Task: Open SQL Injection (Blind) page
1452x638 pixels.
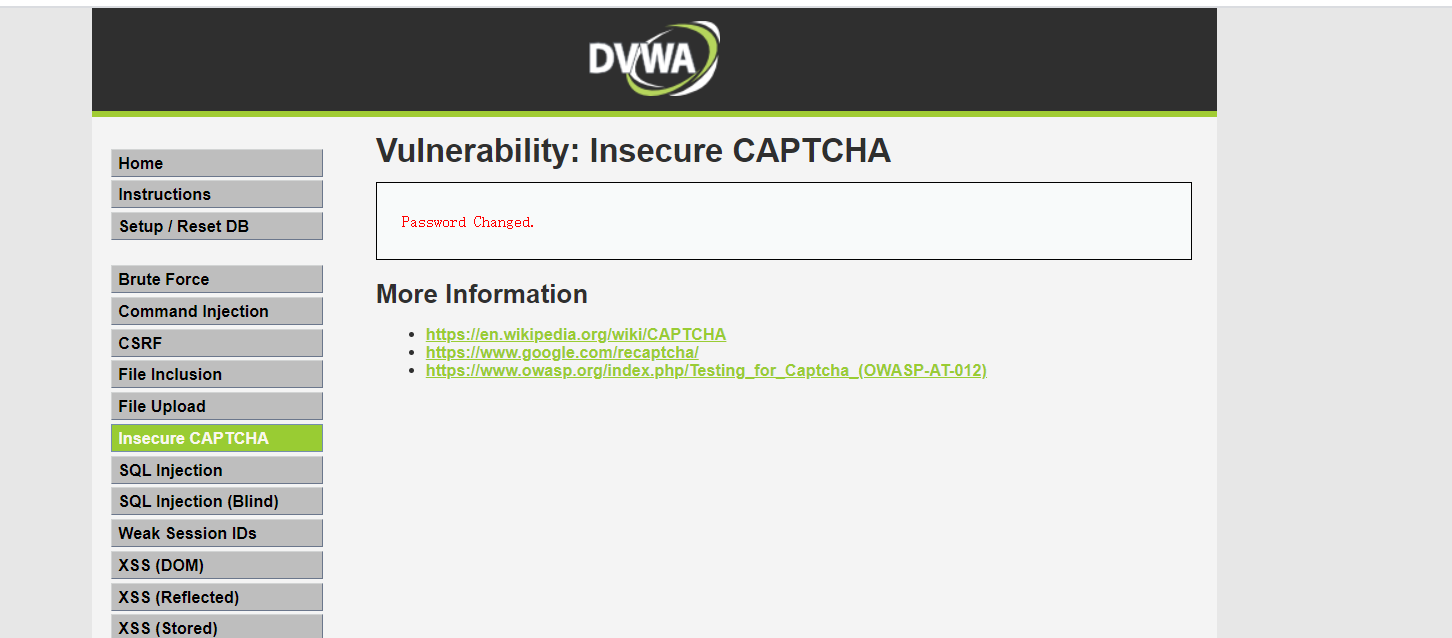Action: click(216, 501)
